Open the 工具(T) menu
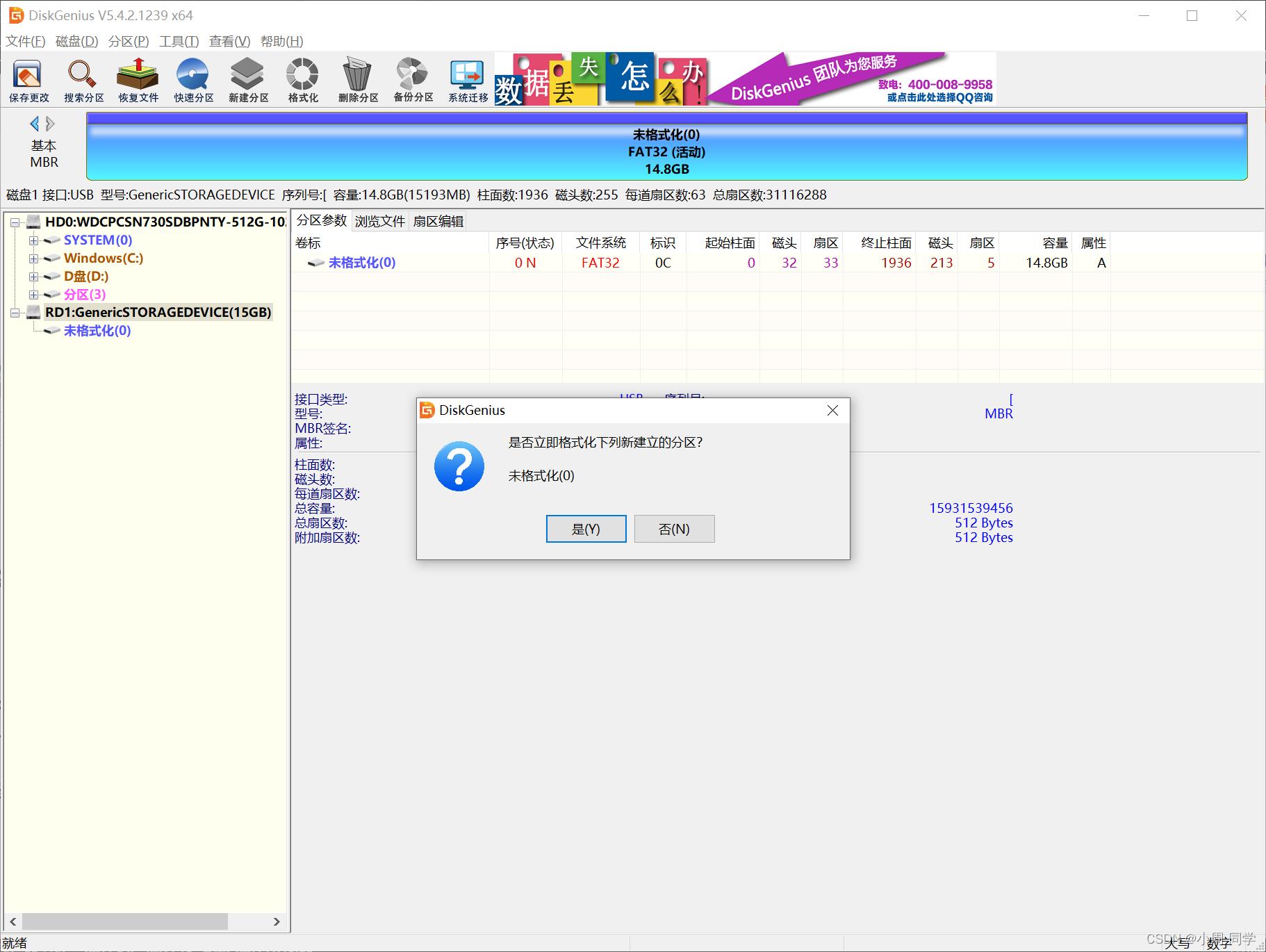The width and height of the screenshot is (1266, 952). [179, 41]
